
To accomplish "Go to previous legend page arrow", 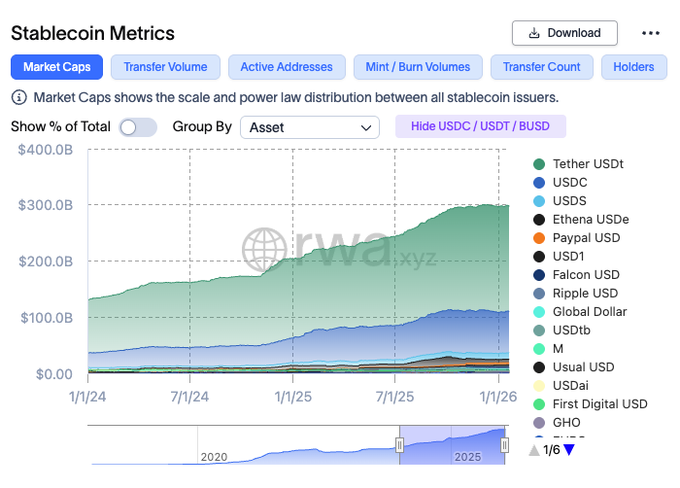I will click(534, 450).
